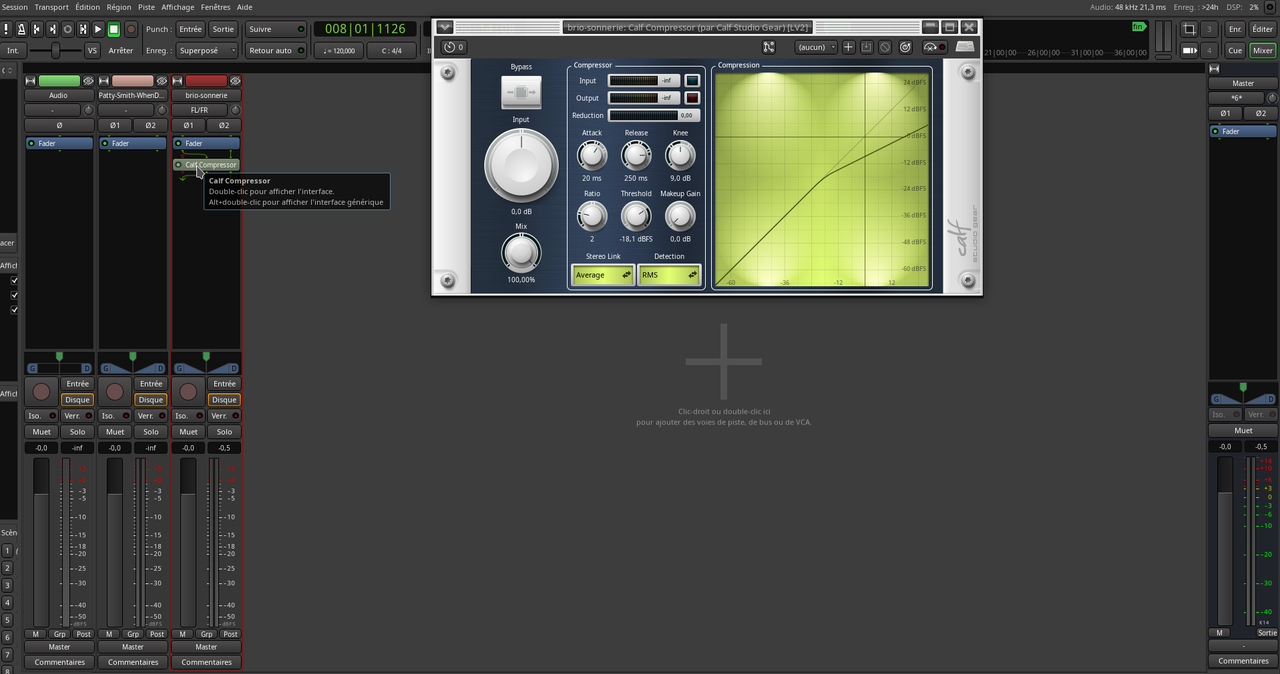
Task: Open the Enreg. Superposé record mode dropdown
Action: [x=207, y=50]
